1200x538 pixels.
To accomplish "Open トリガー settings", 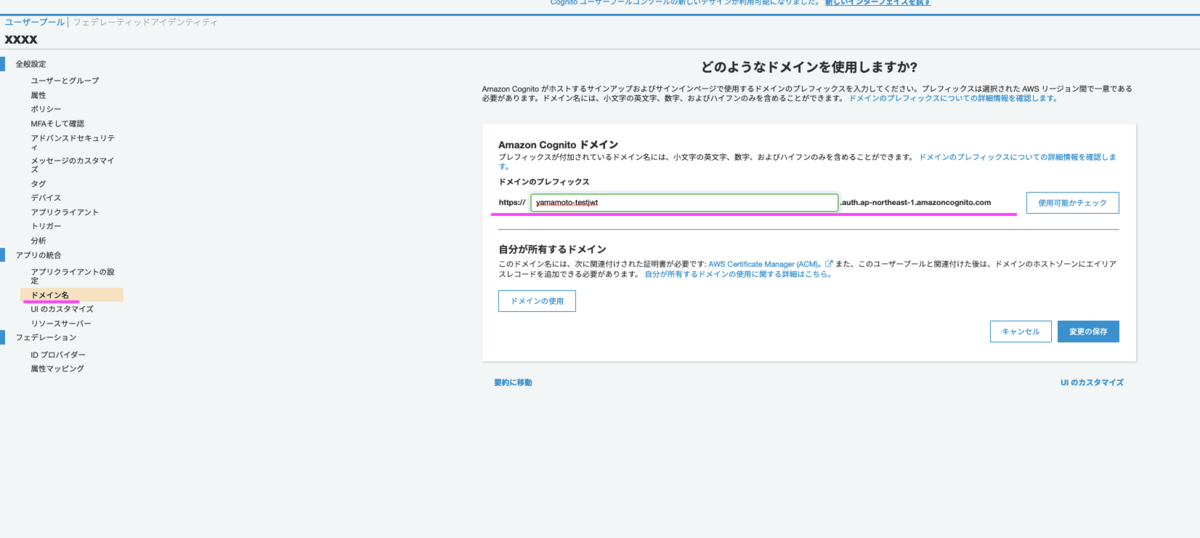I will 46,226.
